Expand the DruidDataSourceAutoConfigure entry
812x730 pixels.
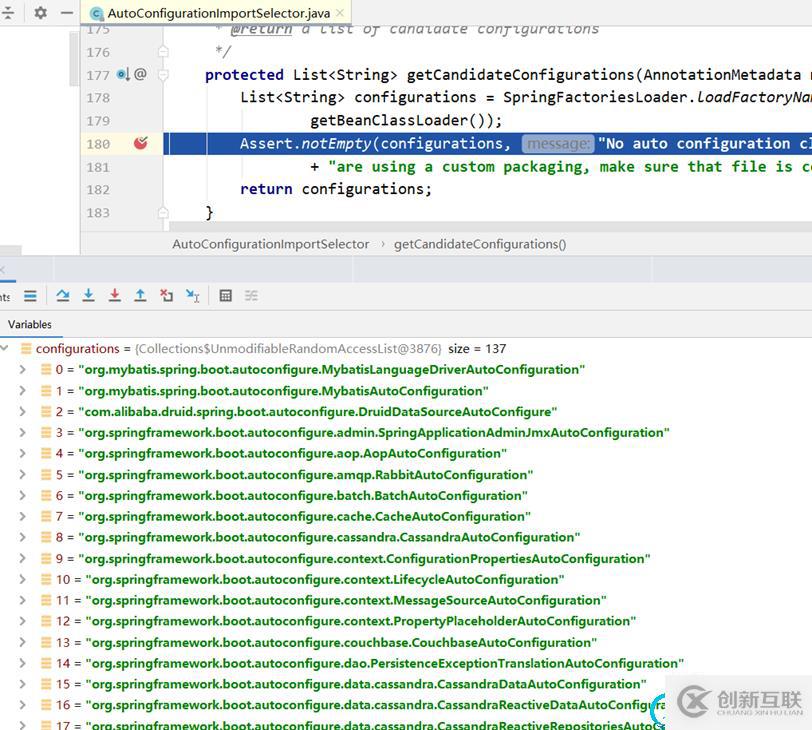pyautogui.click(x=23, y=412)
